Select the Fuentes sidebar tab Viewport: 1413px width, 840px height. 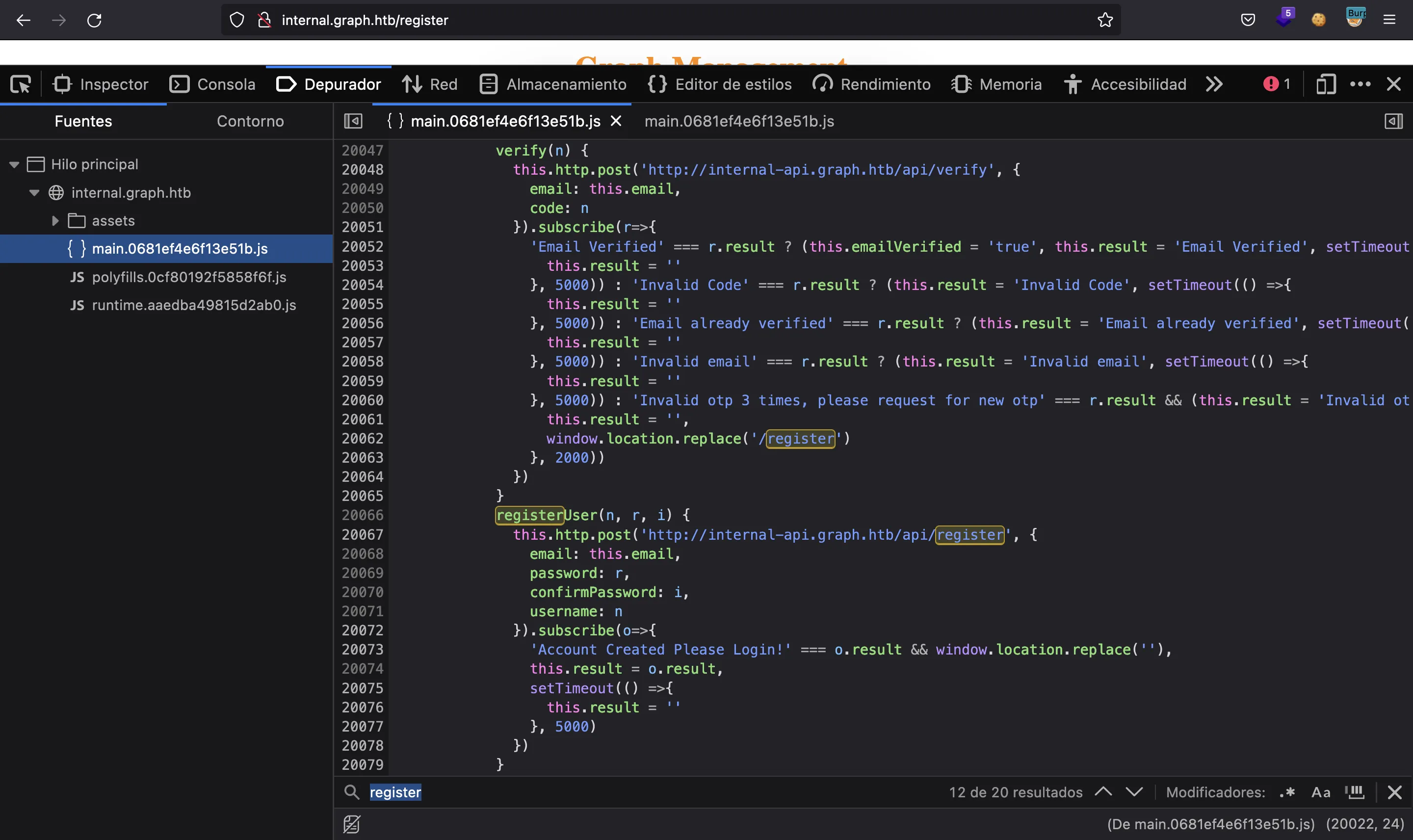83,121
